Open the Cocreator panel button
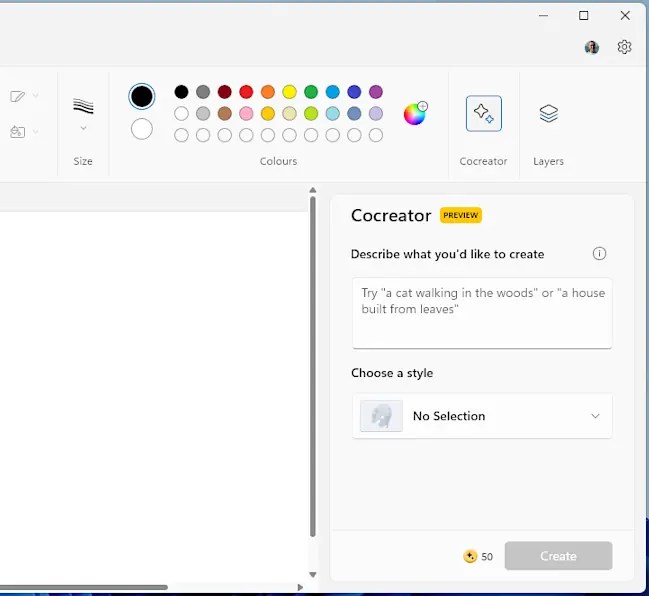The image size is (649, 596). (483, 113)
